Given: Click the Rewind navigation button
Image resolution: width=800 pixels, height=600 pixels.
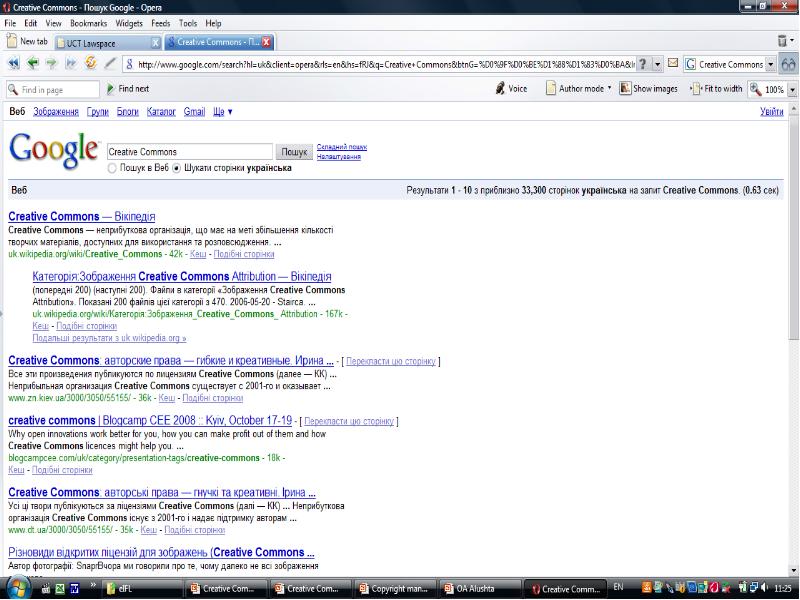Looking at the screenshot, I should coord(14,64).
